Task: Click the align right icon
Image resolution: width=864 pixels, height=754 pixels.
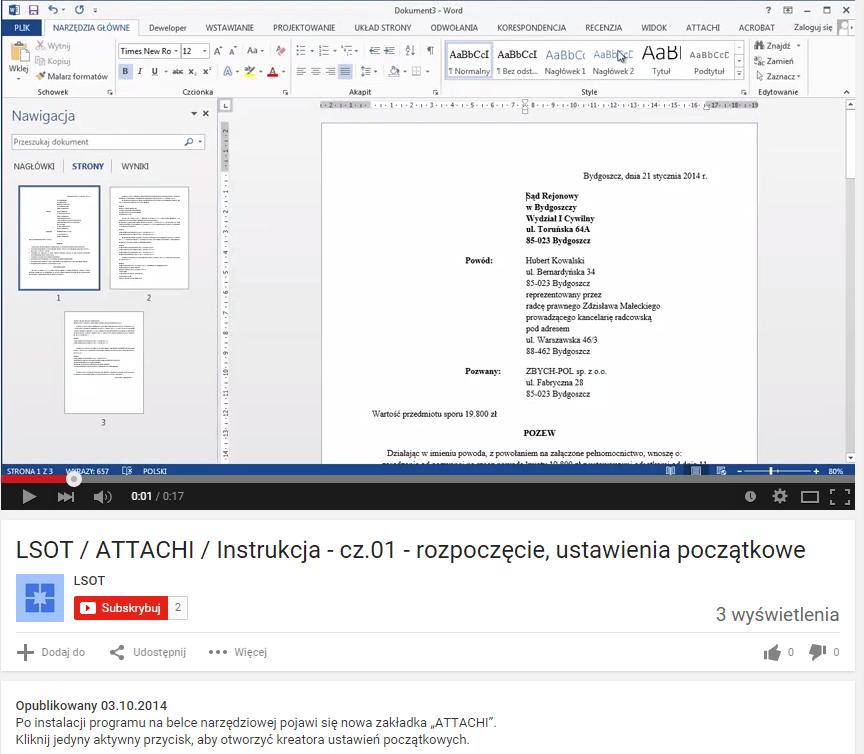Action: click(x=331, y=71)
